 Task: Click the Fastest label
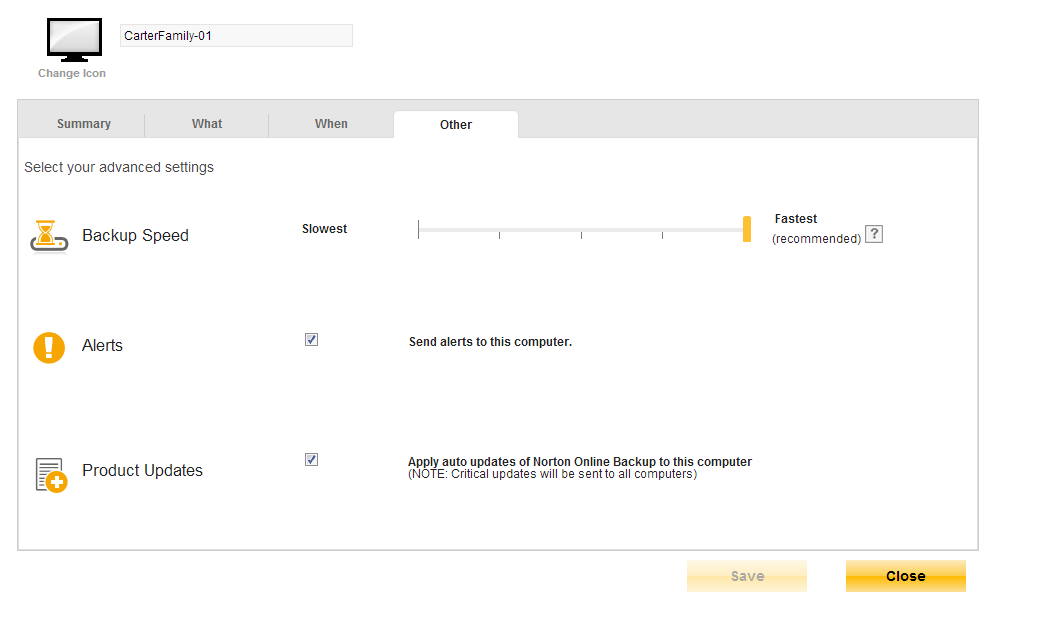click(796, 219)
